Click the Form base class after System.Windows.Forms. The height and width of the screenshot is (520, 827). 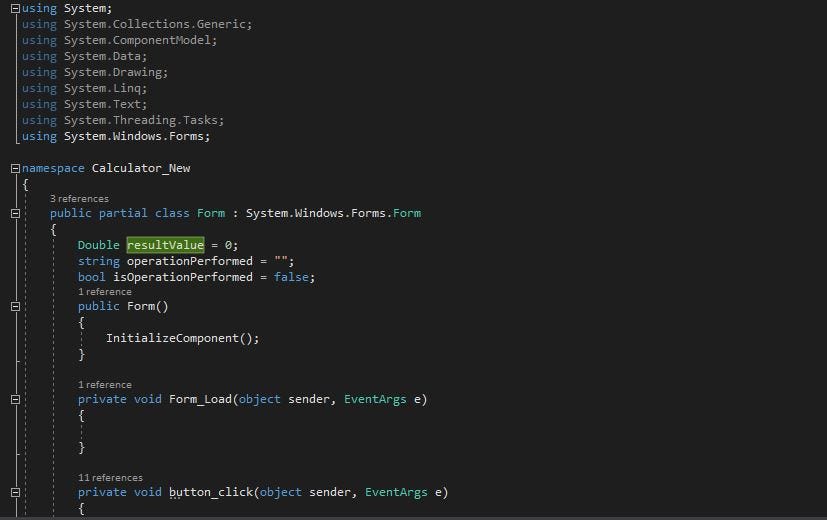[x=407, y=213]
